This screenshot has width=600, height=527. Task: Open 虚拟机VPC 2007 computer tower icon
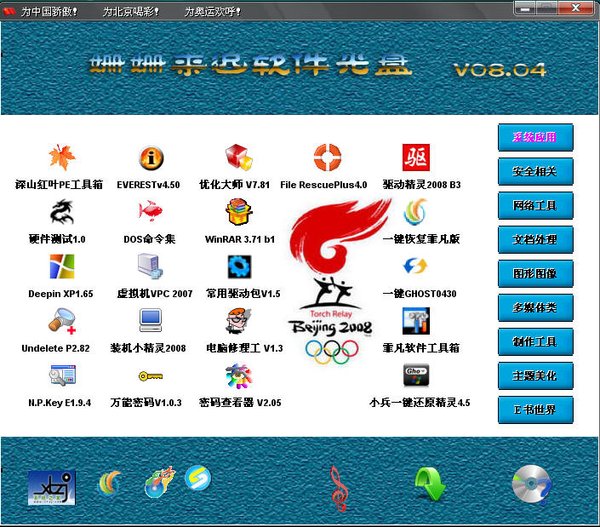click(150, 266)
